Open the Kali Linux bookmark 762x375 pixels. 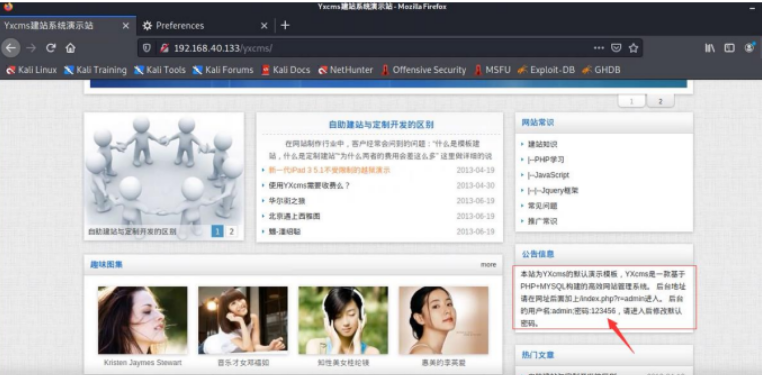pyautogui.click(x=32, y=70)
